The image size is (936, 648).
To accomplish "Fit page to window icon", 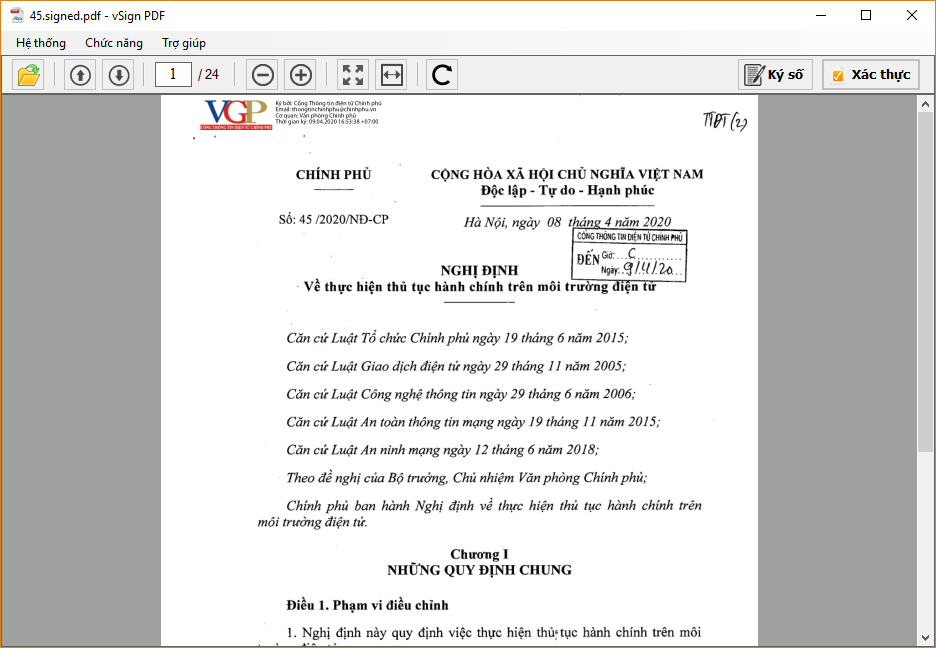I will coord(353,75).
